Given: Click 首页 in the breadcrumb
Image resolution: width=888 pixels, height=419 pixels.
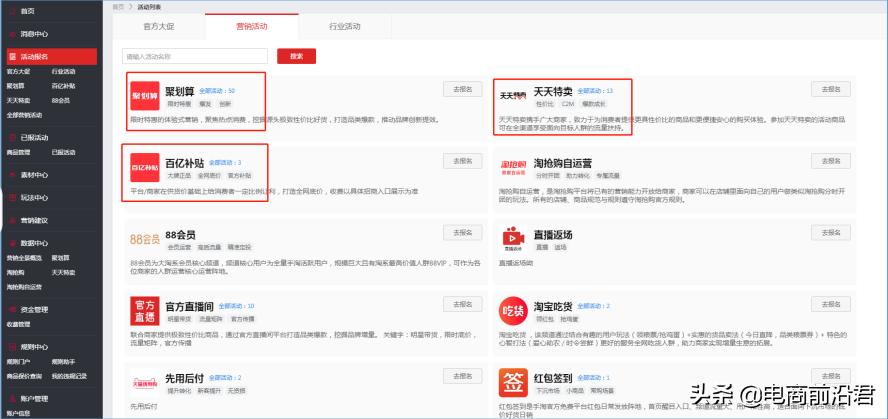Looking at the screenshot, I should tap(118, 7).
